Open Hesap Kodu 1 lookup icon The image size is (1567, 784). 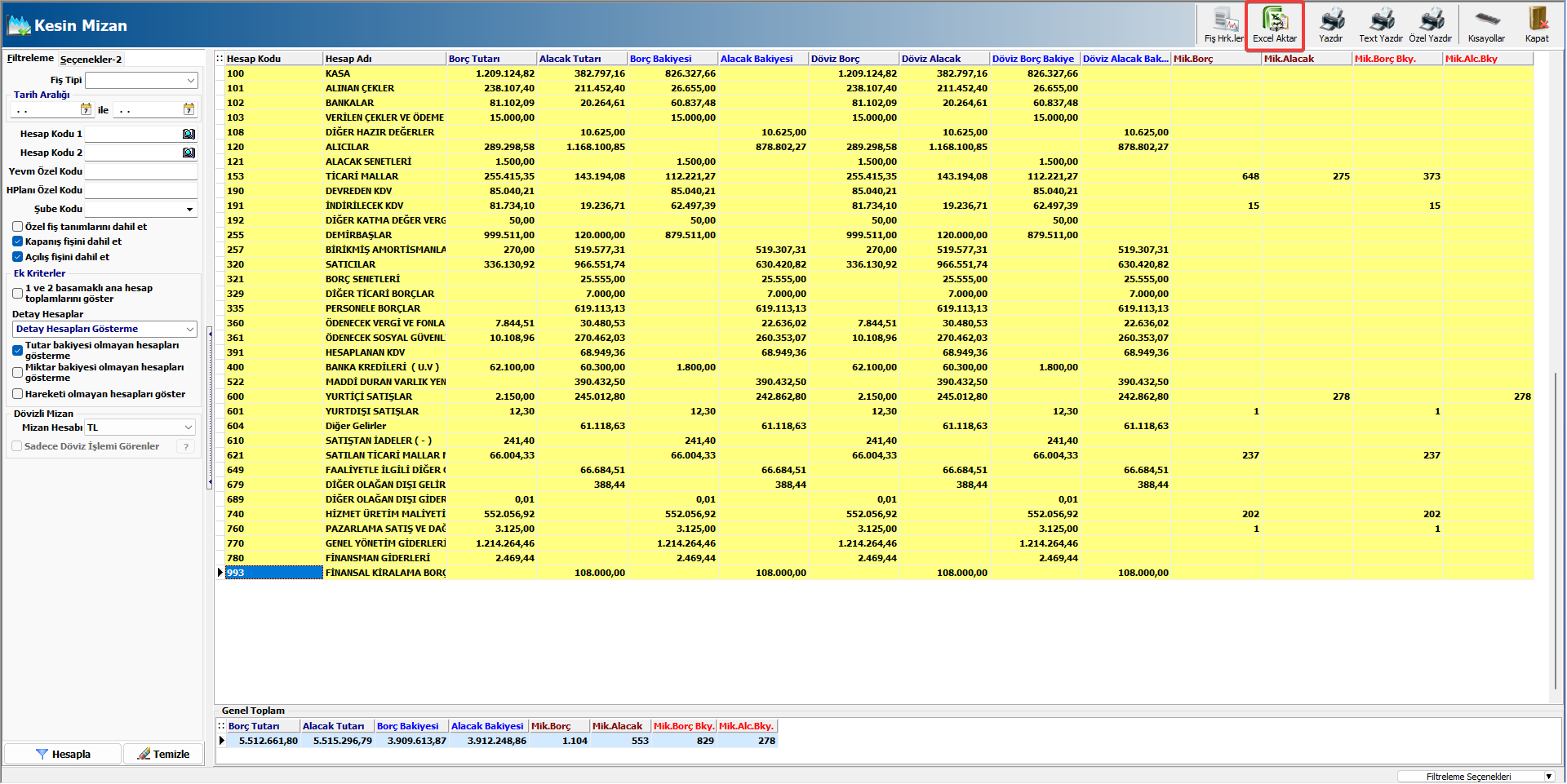click(x=189, y=134)
